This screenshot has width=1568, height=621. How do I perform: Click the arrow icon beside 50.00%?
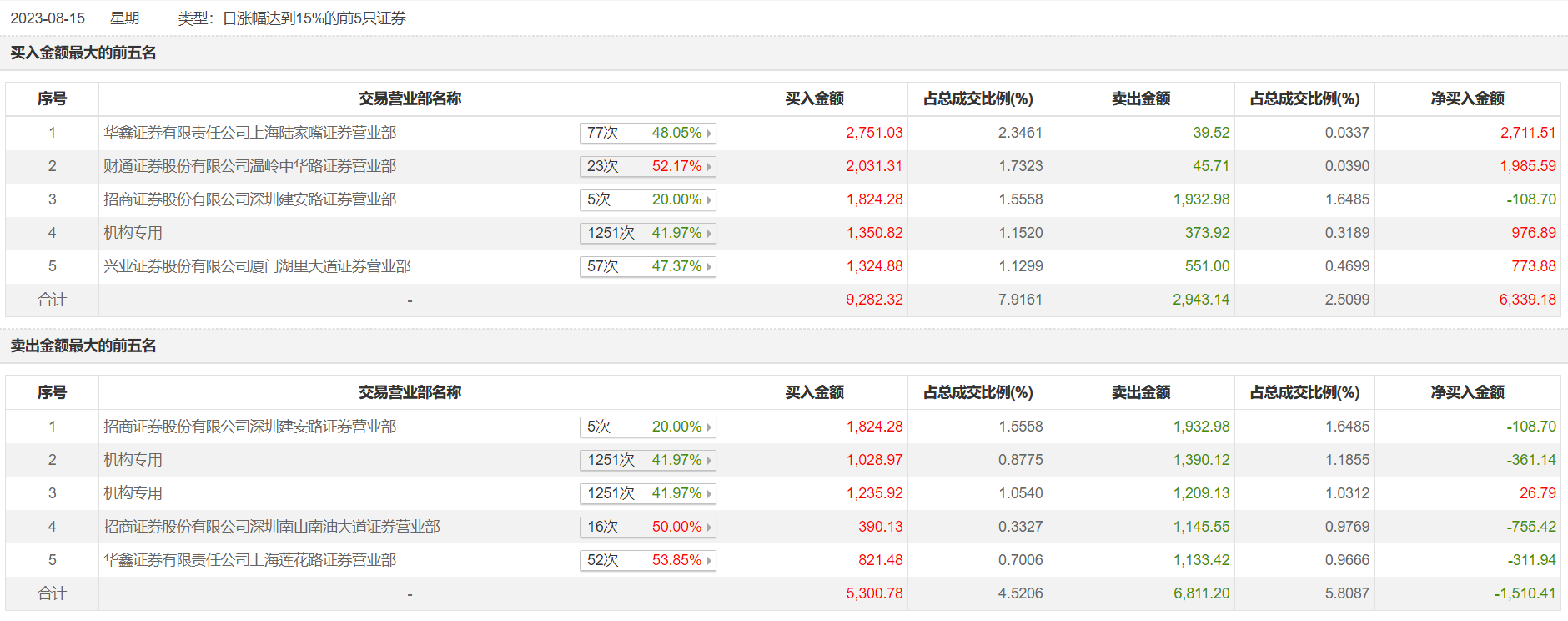709,528
